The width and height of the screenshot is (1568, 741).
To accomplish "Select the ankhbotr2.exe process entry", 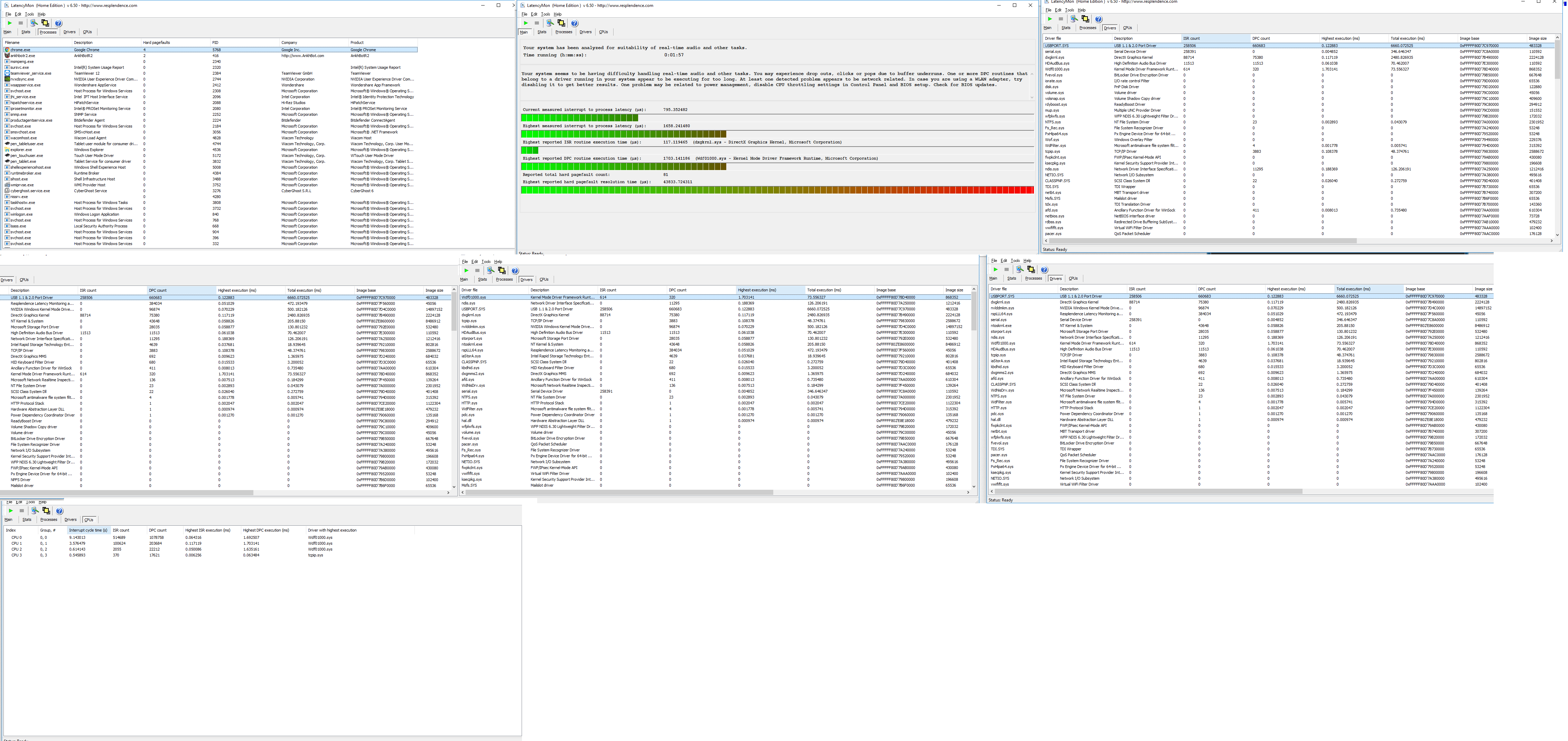I will [22, 55].
